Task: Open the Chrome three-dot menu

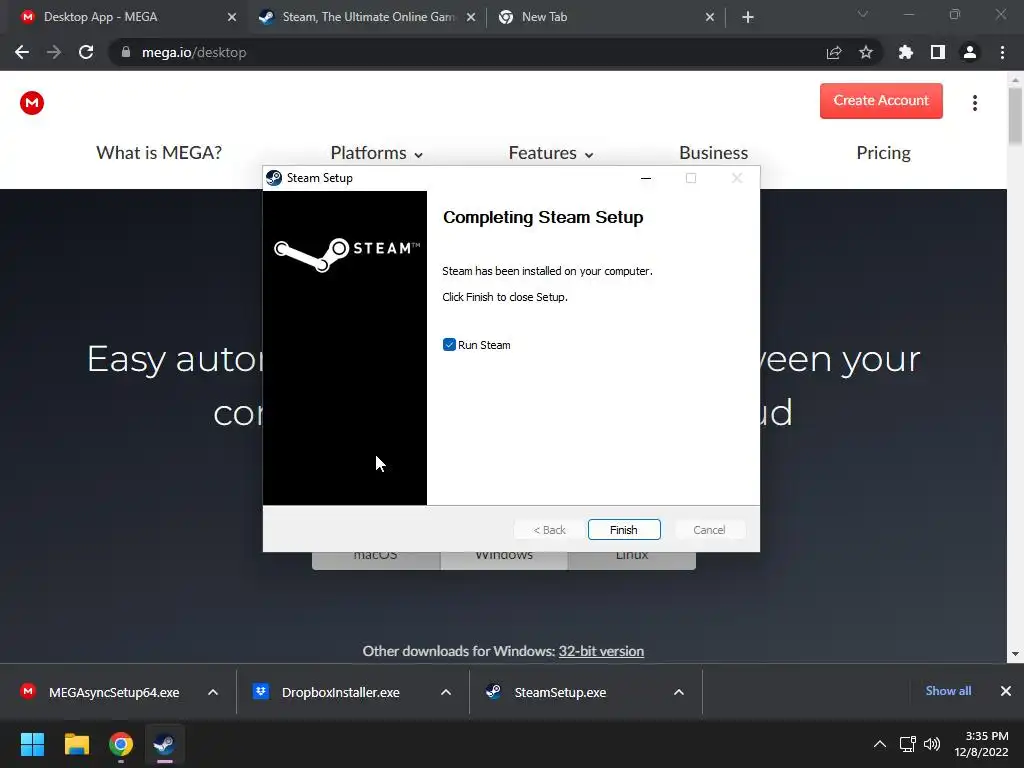Action: pos(1002,52)
